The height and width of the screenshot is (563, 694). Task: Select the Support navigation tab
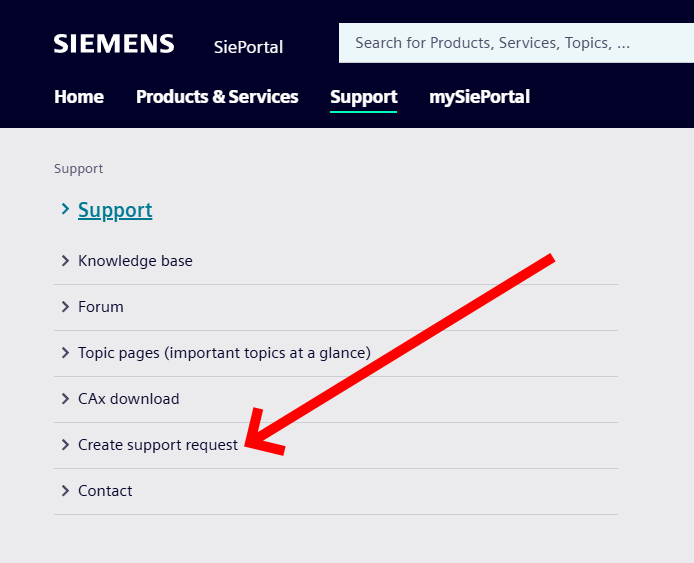click(x=363, y=97)
